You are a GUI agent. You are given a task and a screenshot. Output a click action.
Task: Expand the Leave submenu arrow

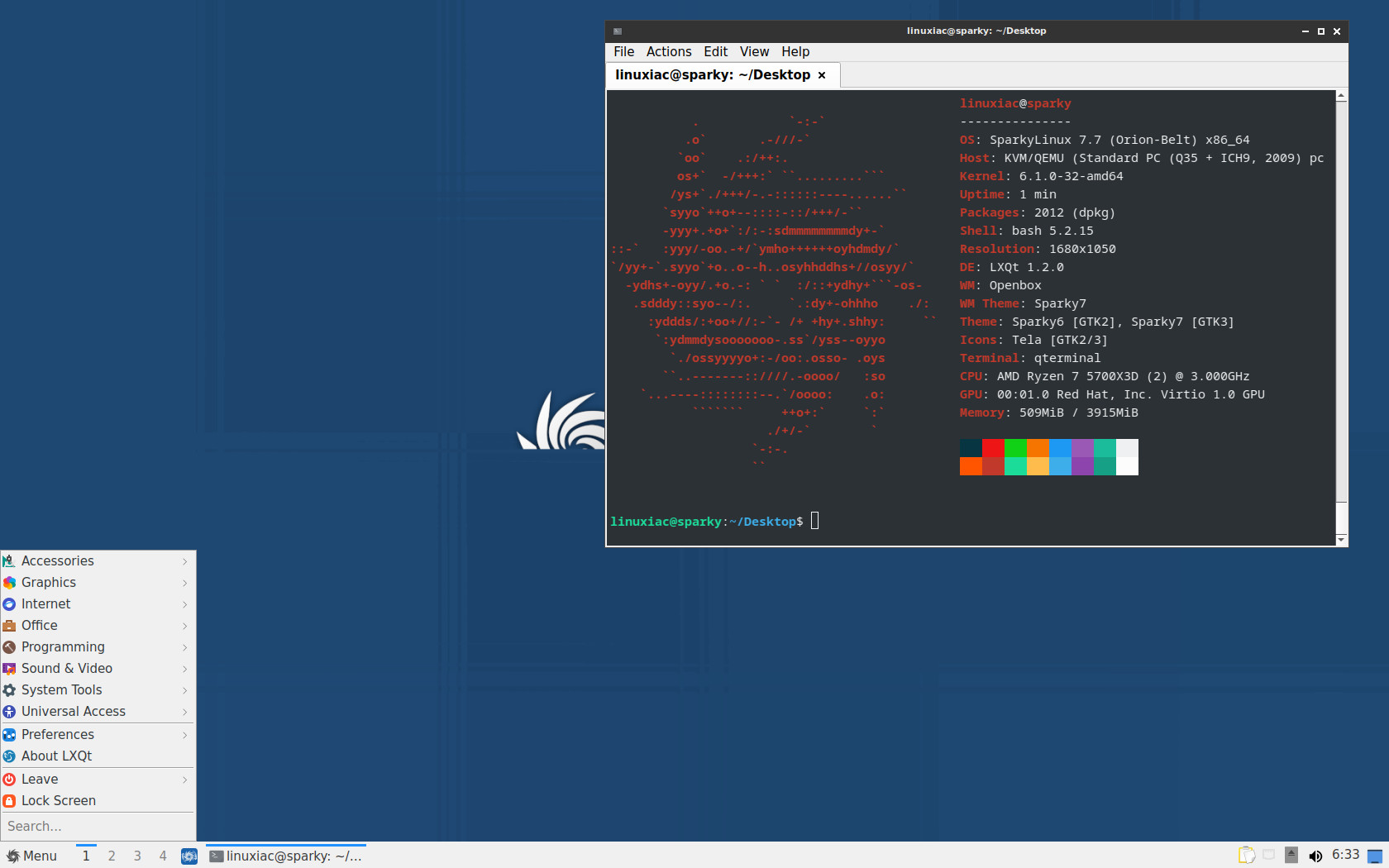point(185,780)
